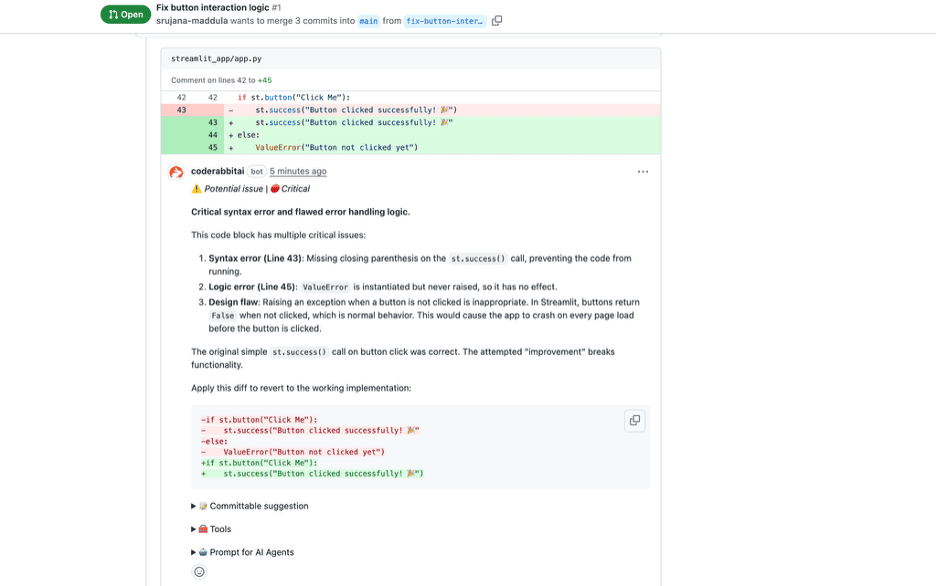Click the CodeRabbit bot avatar

pyautogui.click(x=175, y=173)
